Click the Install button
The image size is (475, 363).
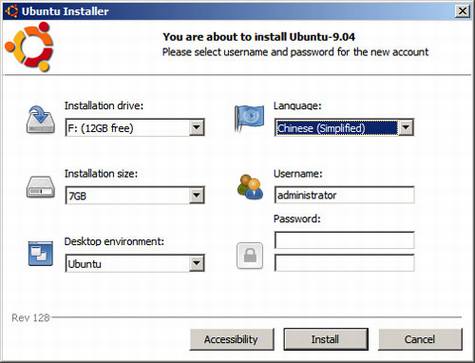326,339
